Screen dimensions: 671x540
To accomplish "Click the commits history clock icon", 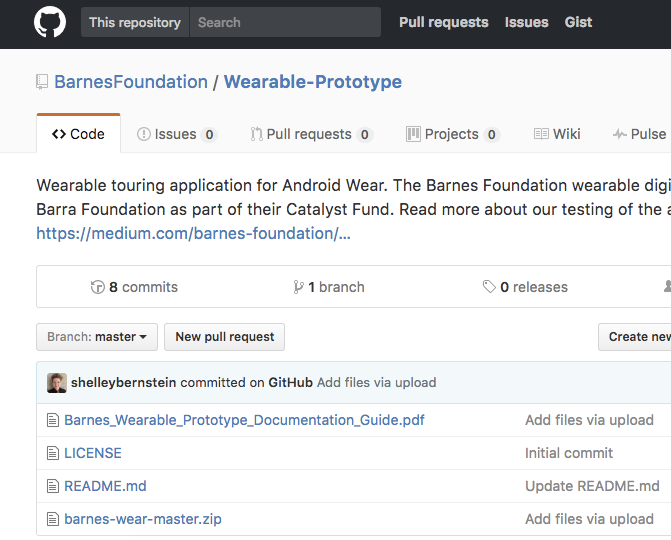I will pos(98,287).
